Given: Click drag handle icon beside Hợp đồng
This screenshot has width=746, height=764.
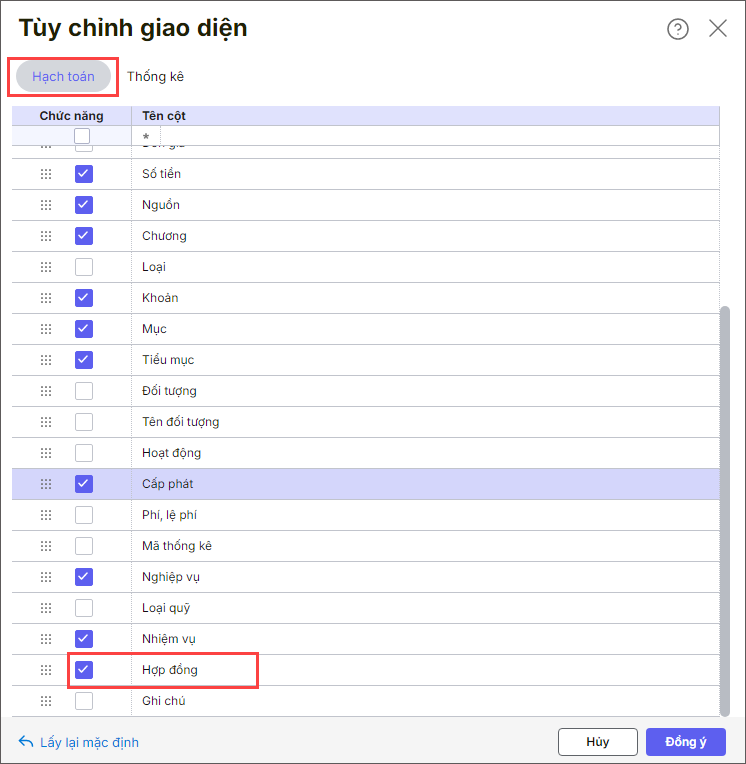Looking at the screenshot, I should pyautogui.click(x=45, y=670).
